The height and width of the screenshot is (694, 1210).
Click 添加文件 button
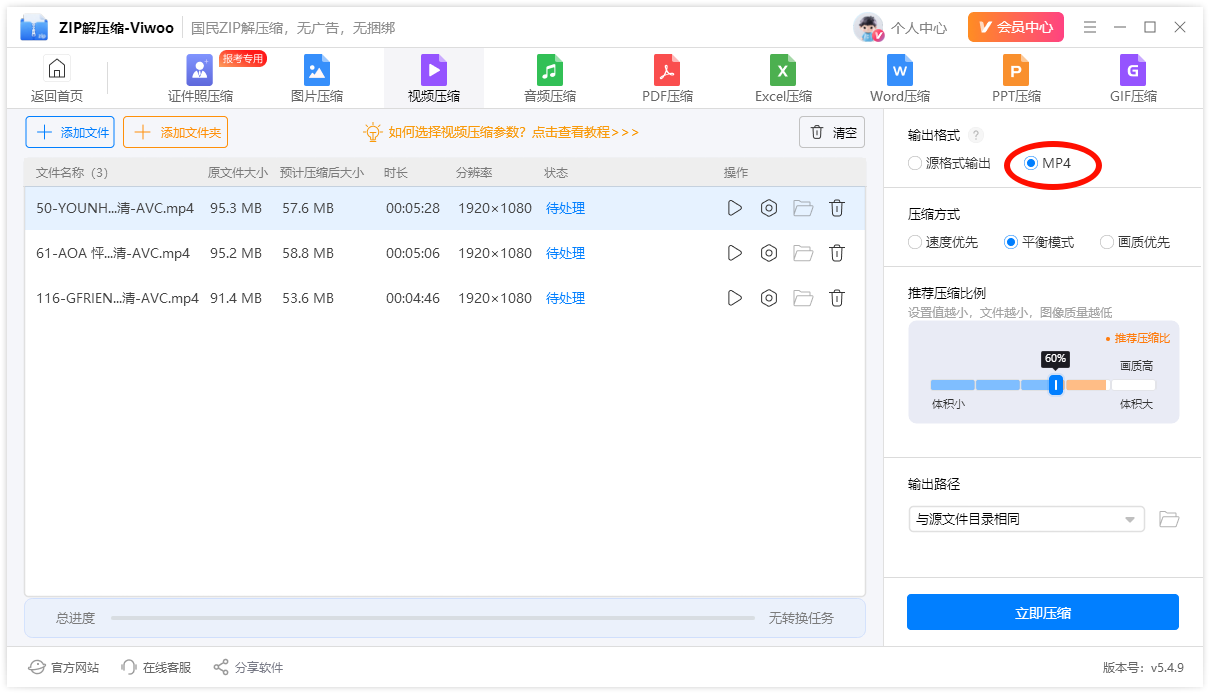click(x=70, y=132)
